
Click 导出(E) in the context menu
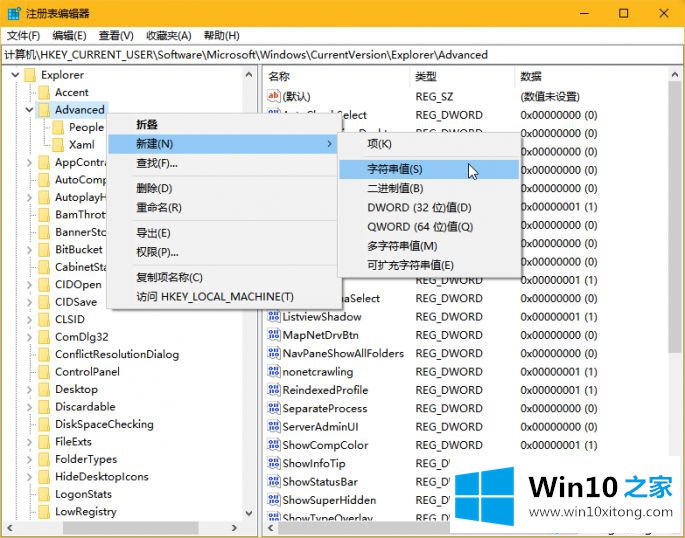point(223,233)
